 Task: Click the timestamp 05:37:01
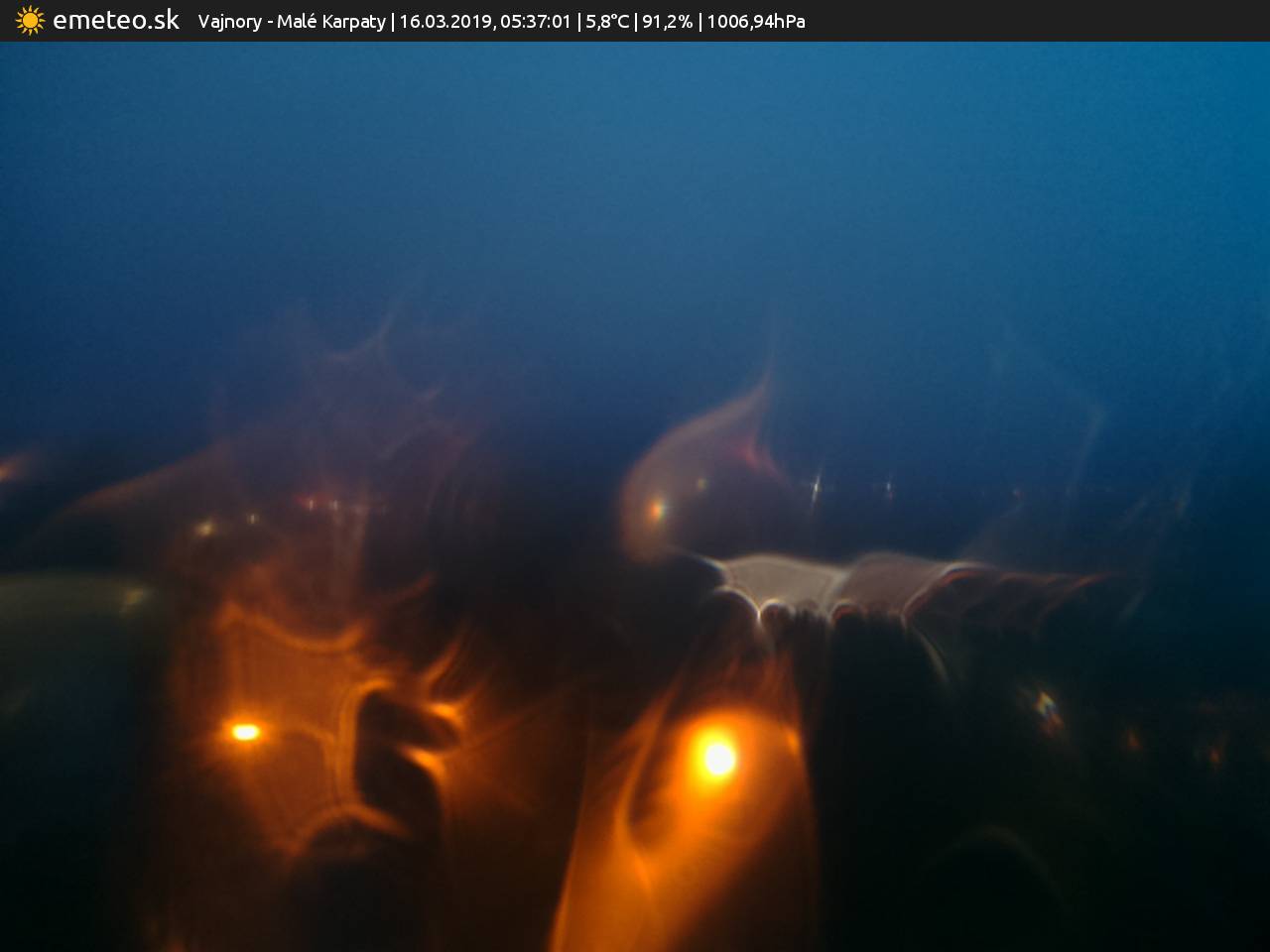536,21
